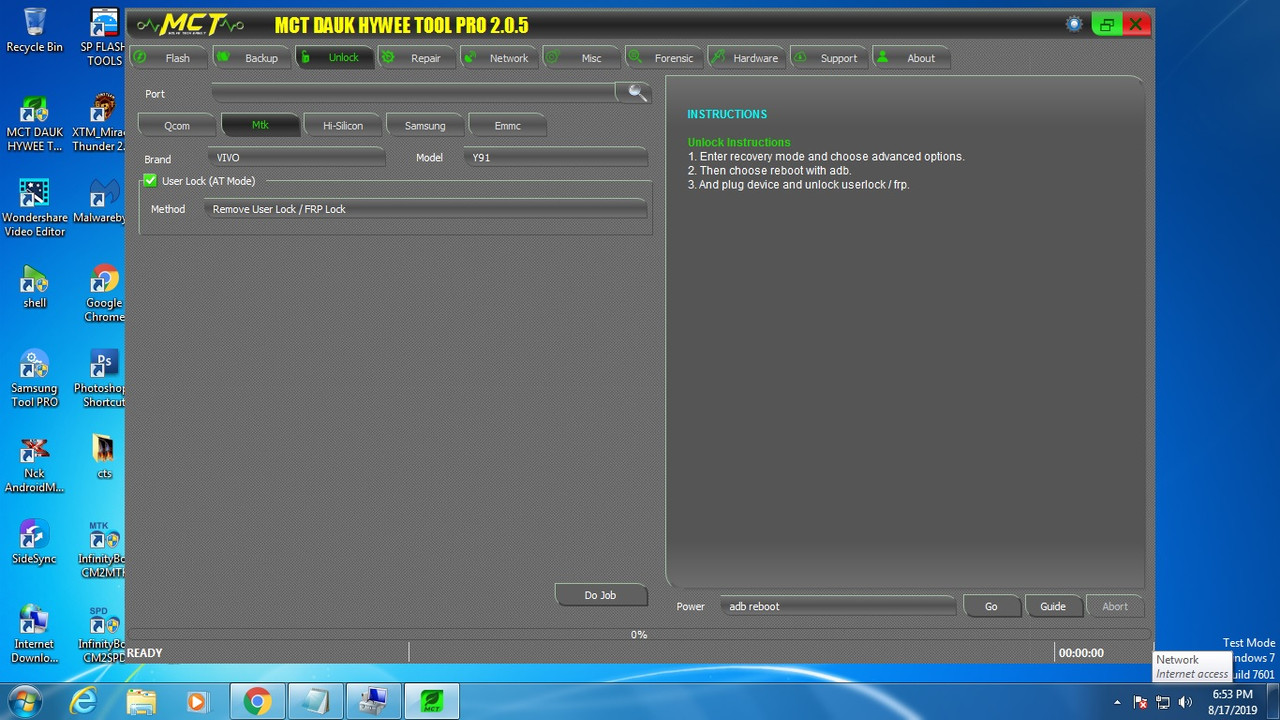Screen dimensions: 1280x720
Task: Open the Port dropdown
Action: [415, 93]
